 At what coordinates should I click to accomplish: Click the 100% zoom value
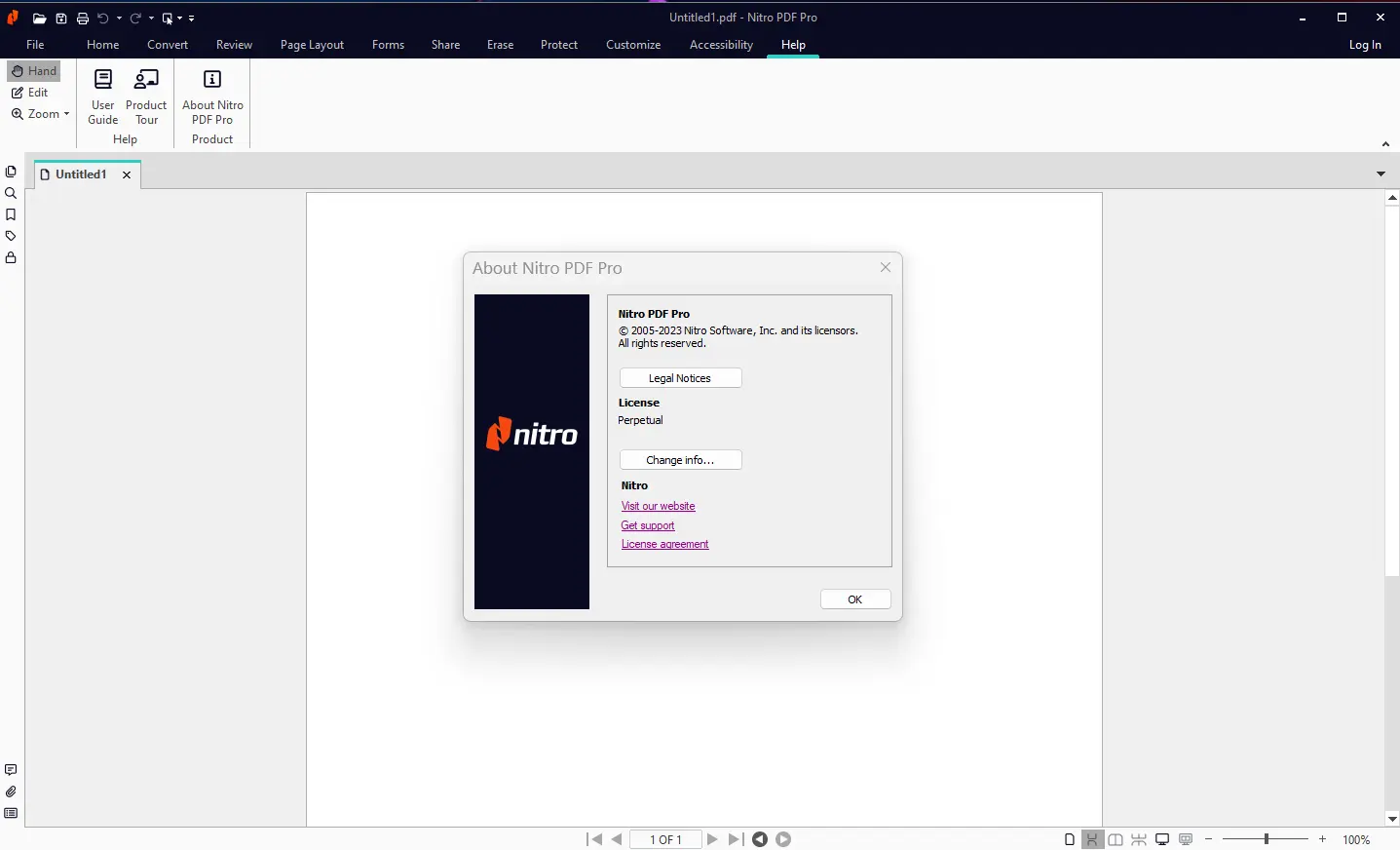[x=1356, y=840]
